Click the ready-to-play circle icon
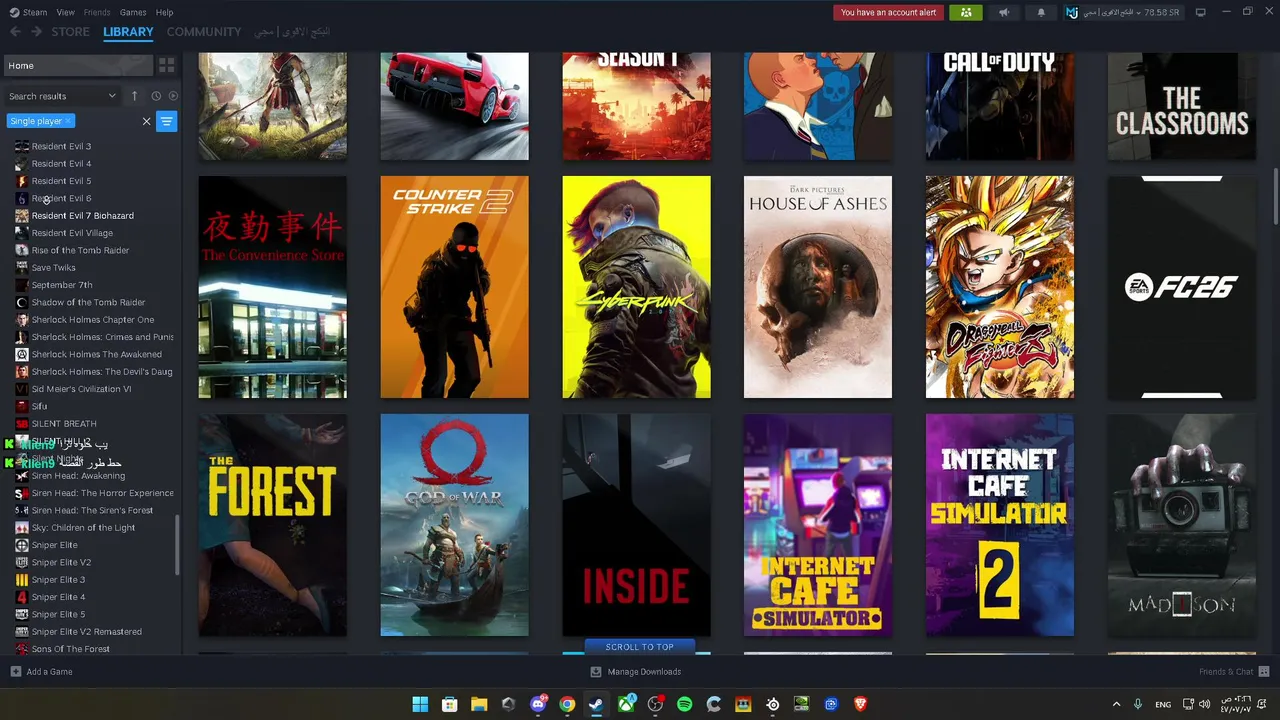The image size is (1280, 720). click(173, 96)
